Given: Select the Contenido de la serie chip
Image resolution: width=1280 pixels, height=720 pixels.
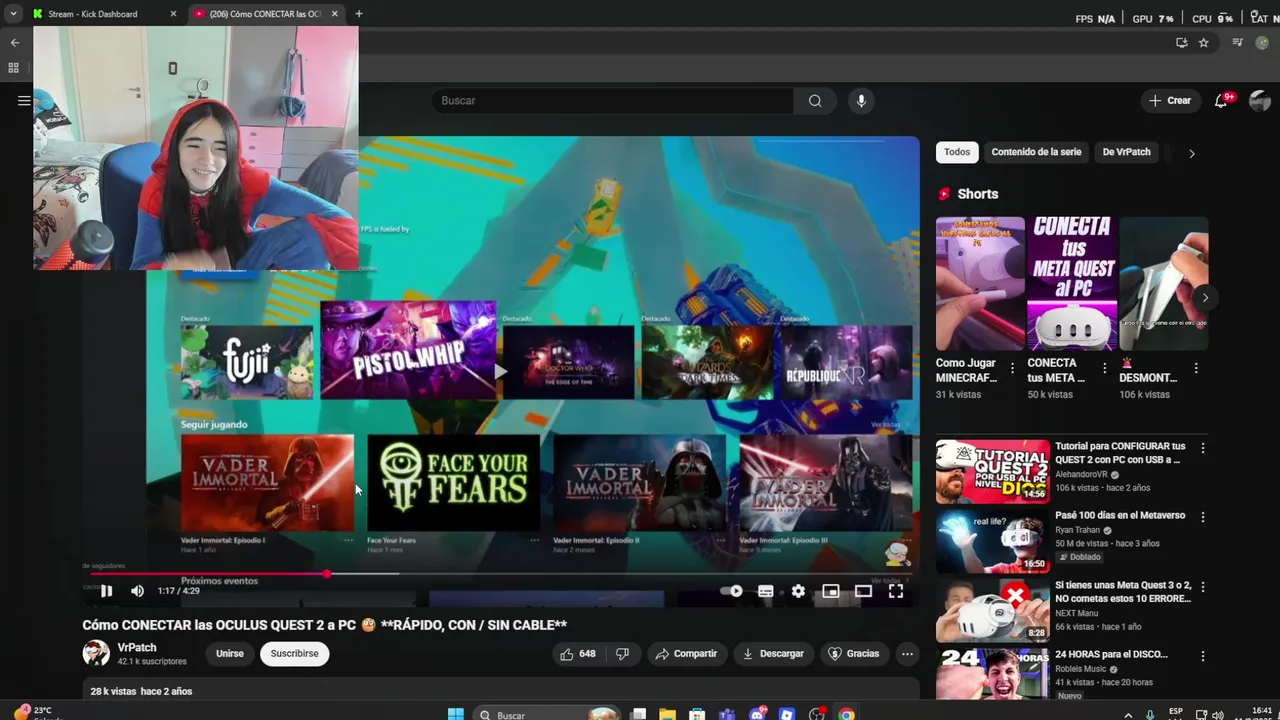Looking at the screenshot, I should click(x=1036, y=152).
